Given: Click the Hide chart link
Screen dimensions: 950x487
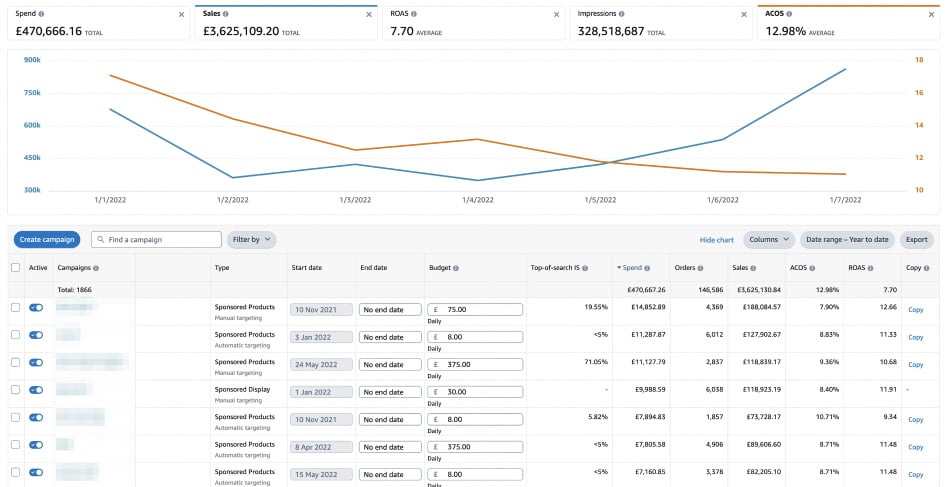Looking at the screenshot, I should point(716,240).
